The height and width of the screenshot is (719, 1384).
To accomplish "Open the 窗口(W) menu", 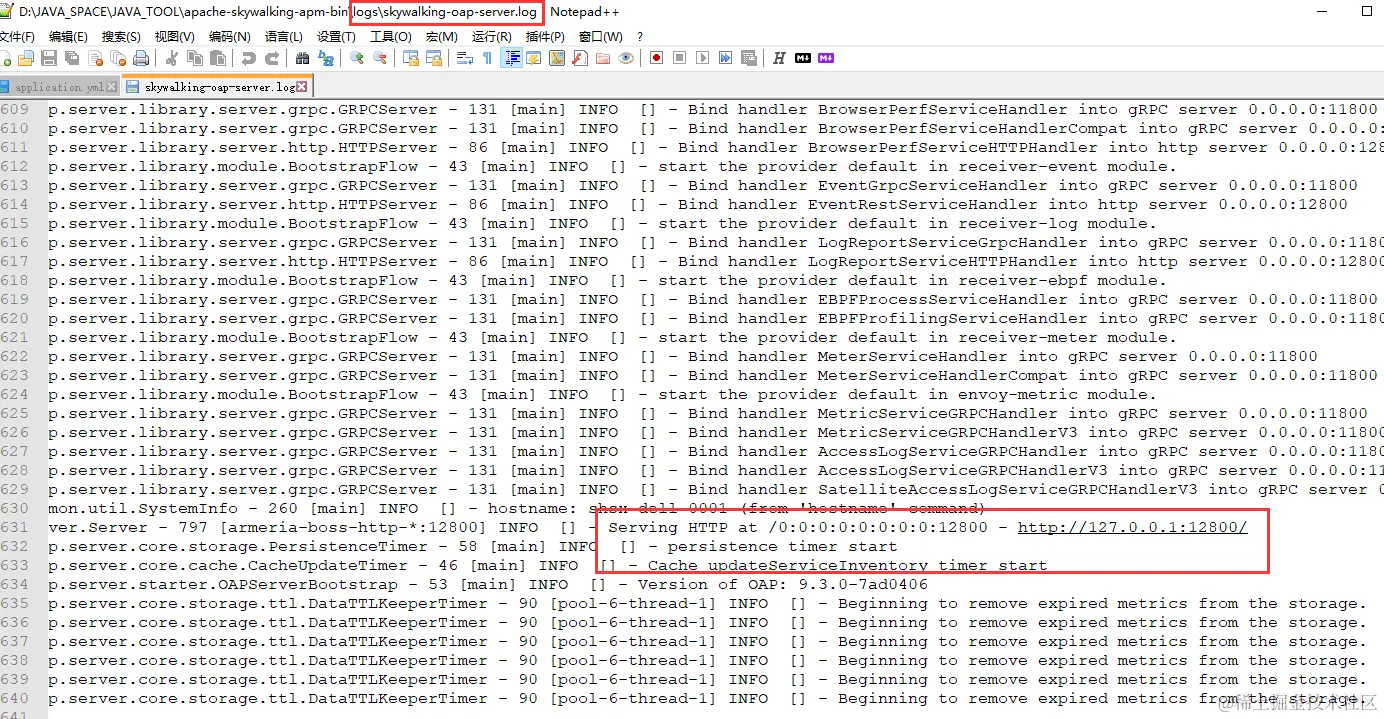I will (600, 37).
